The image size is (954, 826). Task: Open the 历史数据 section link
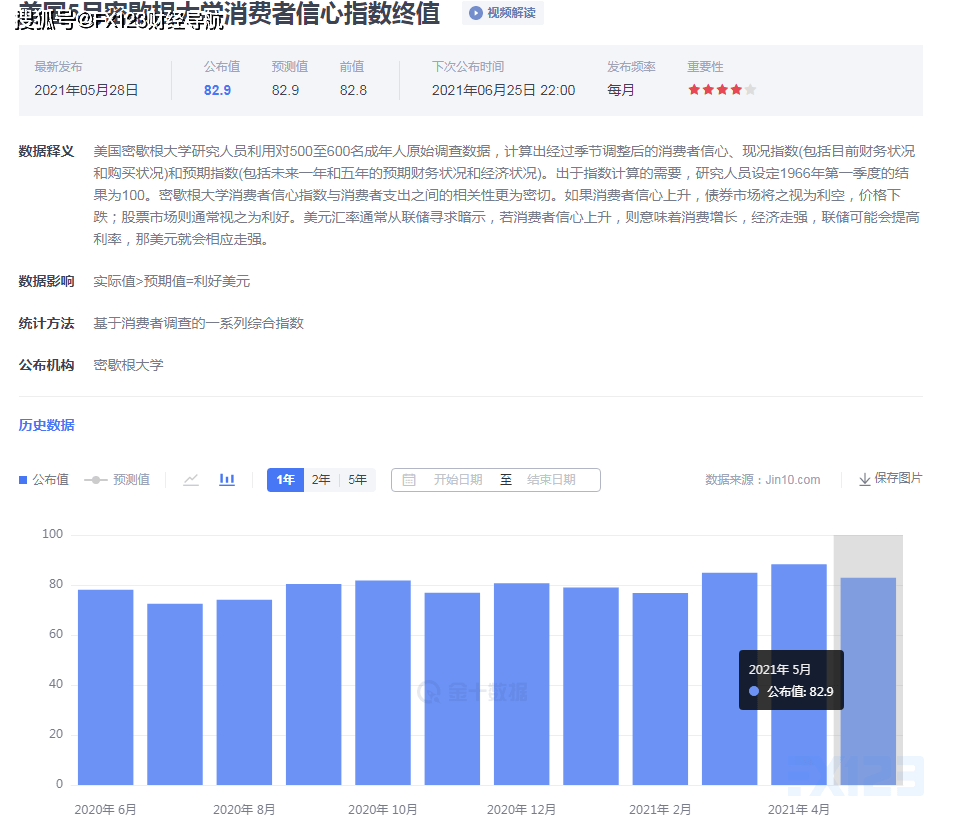pos(46,425)
